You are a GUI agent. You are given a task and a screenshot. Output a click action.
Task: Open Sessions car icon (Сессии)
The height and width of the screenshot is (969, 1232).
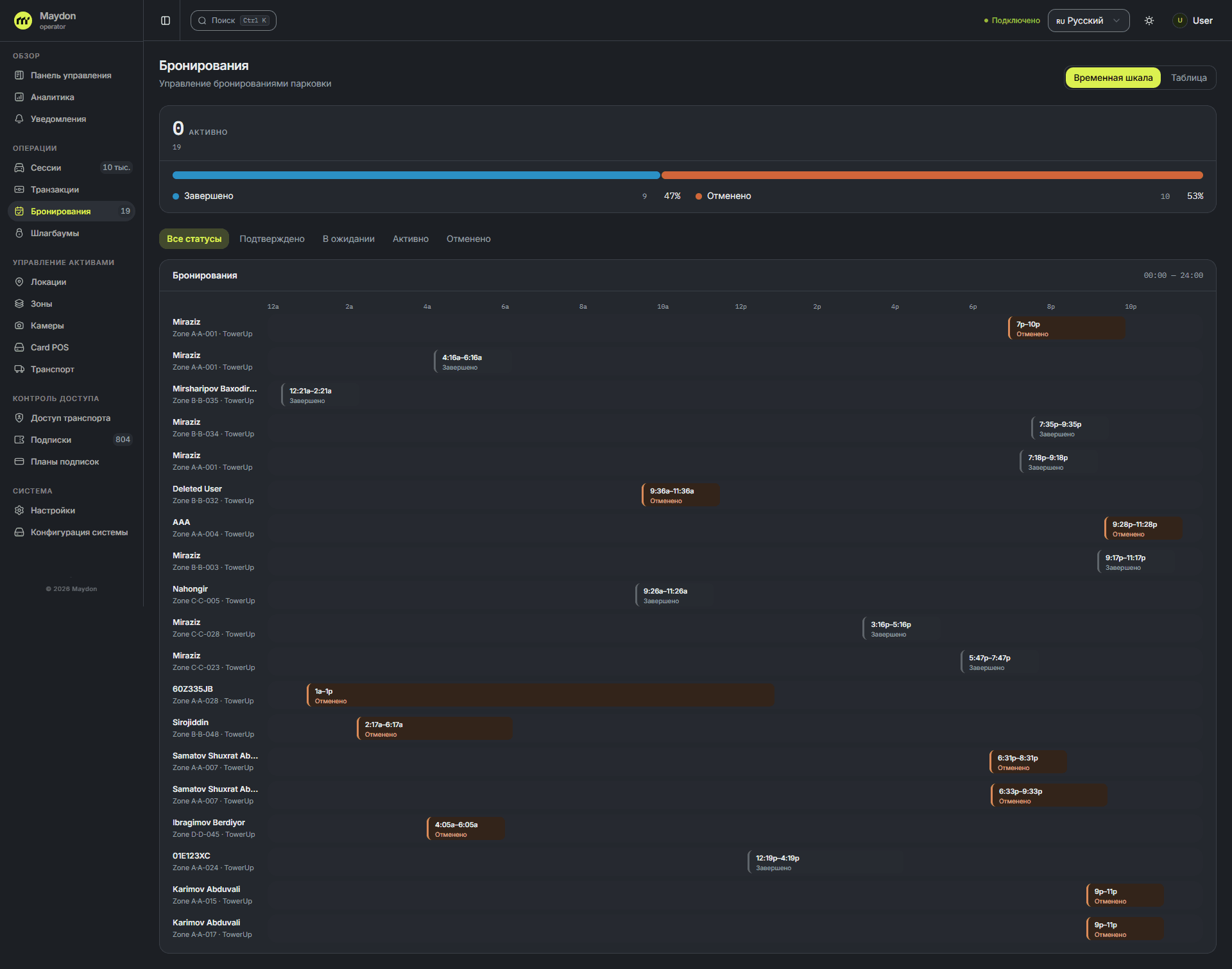point(19,167)
